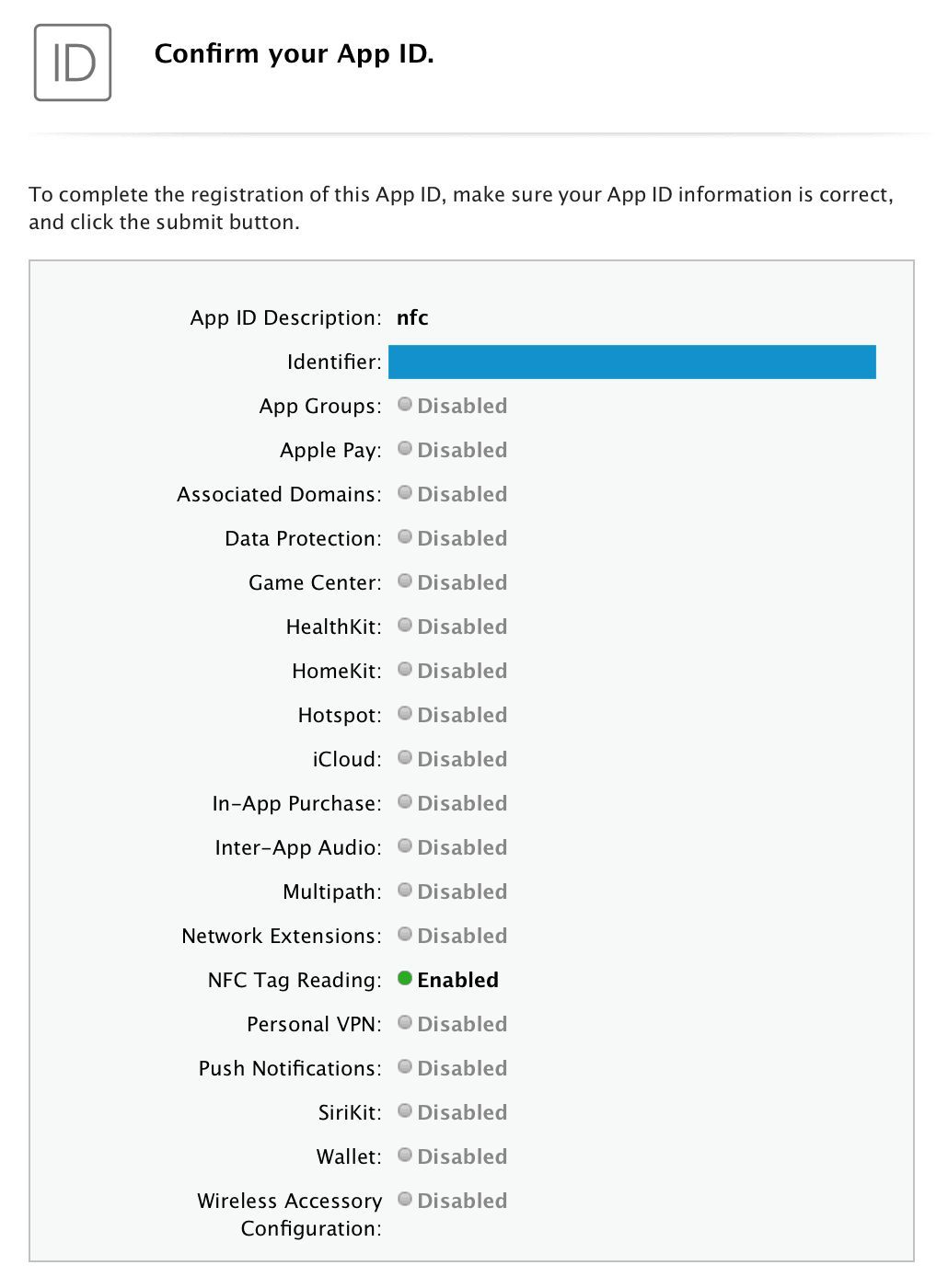Click the 'nfc' App ID description value
Viewport: 948px width, 1288px height.
[x=412, y=317]
